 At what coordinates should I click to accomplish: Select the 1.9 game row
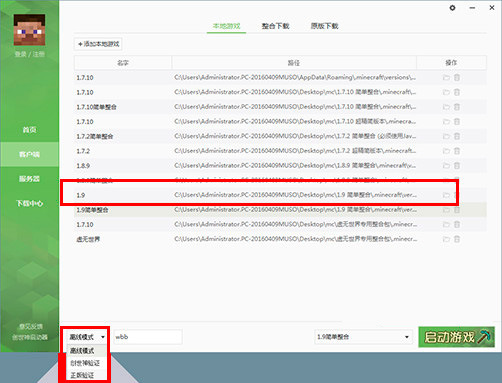click(280, 195)
